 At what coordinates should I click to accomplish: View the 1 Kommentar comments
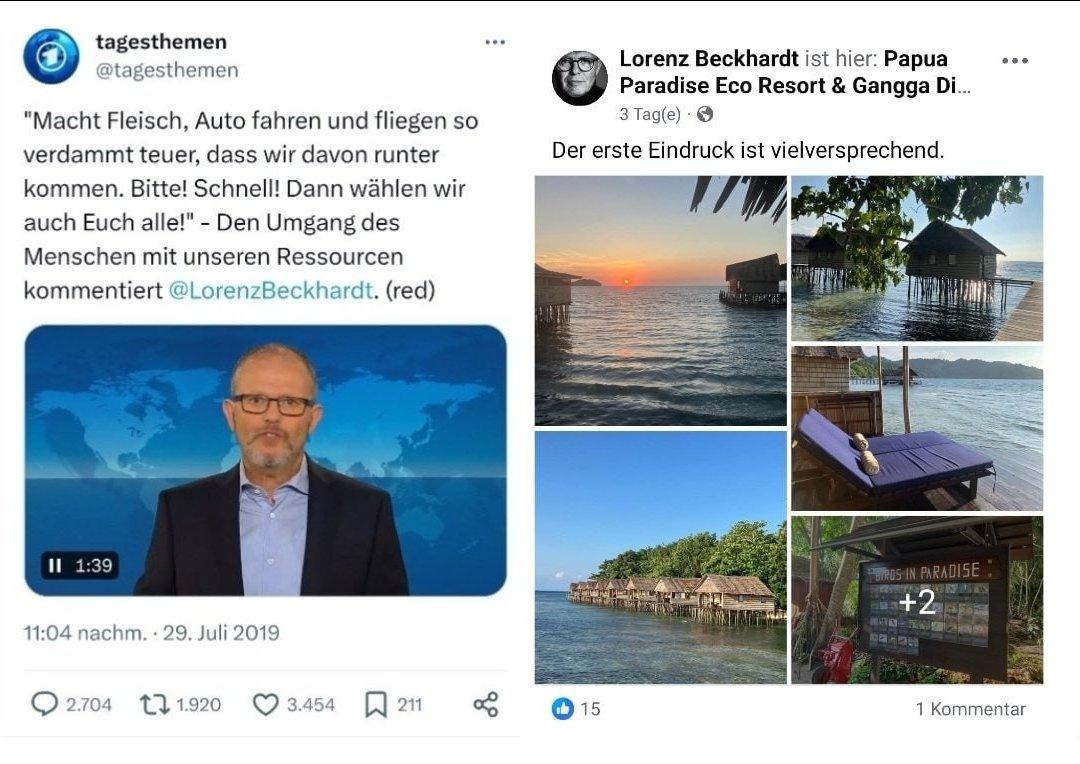point(970,709)
